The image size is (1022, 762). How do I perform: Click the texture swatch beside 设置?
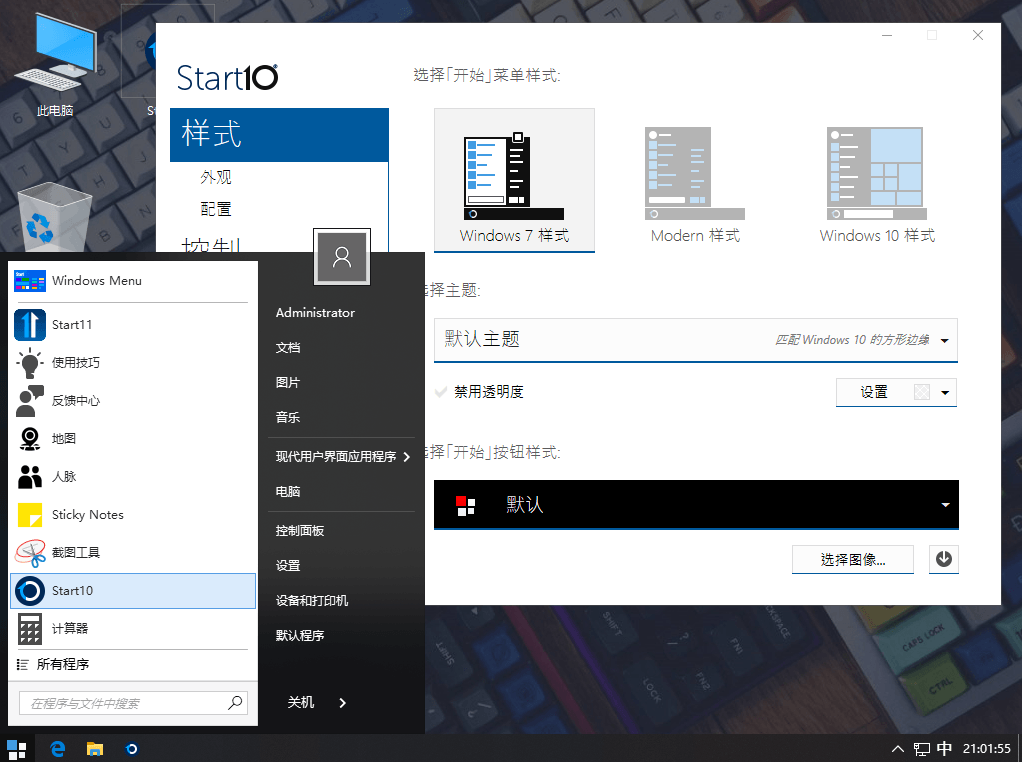pyautogui.click(x=922, y=392)
